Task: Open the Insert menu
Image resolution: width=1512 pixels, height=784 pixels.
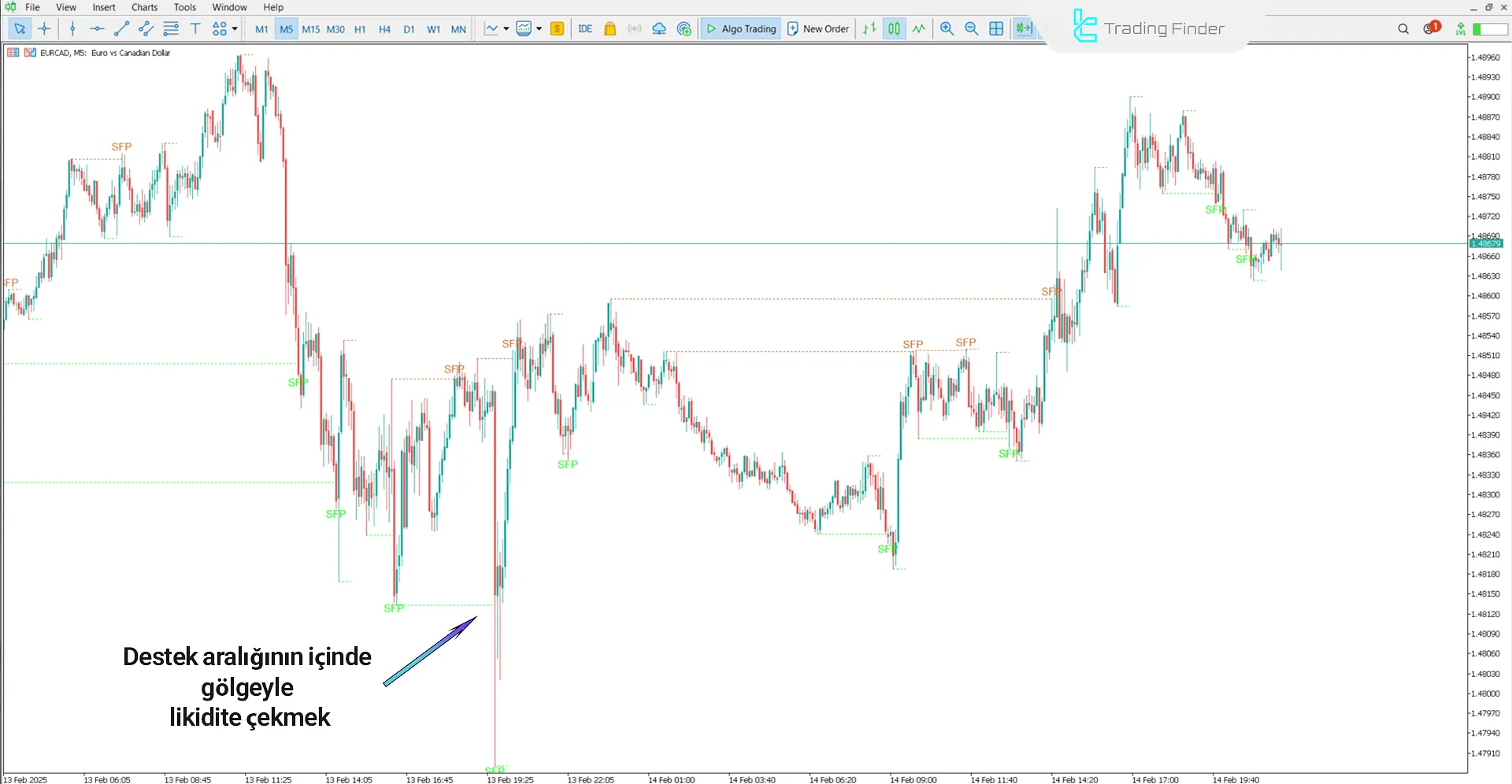Action: click(x=104, y=7)
